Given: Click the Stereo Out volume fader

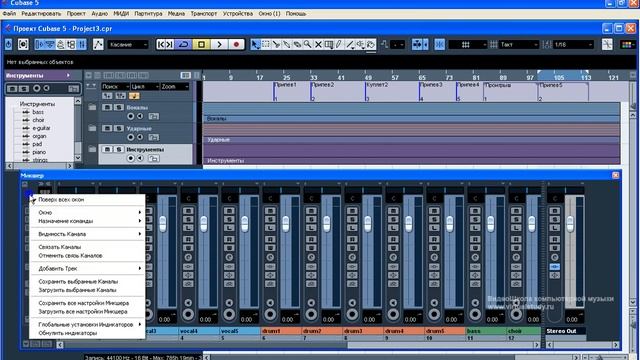Looking at the screenshot, I should tap(570, 224).
